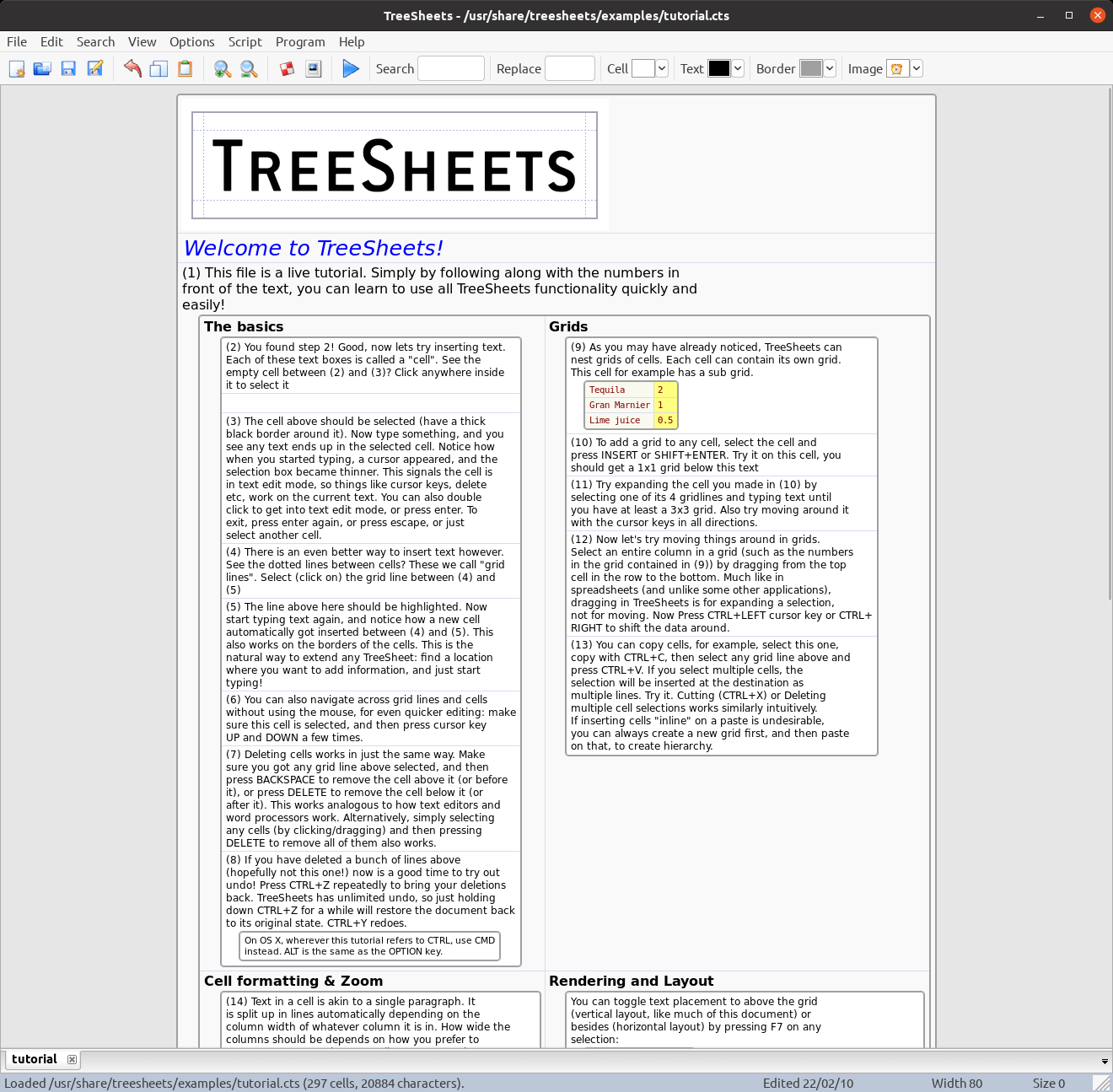Click the black Text color swatch
Image resolution: width=1113 pixels, height=1092 pixels.
coord(719,69)
